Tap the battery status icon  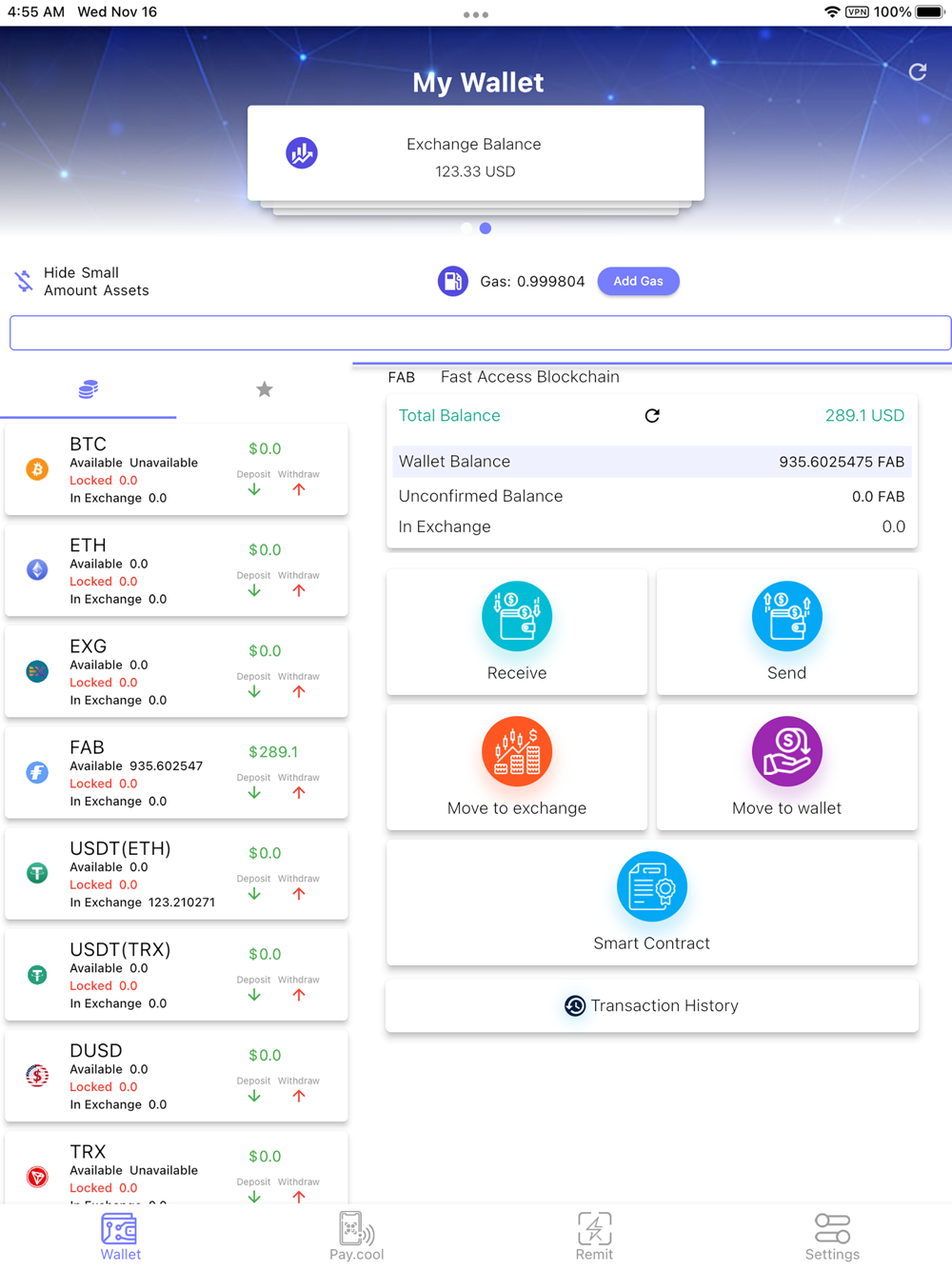930,12
